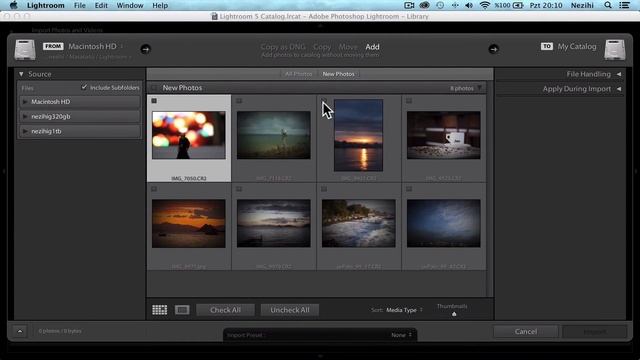Click the 0 photos / 0 bytes status text

point(60,331)
